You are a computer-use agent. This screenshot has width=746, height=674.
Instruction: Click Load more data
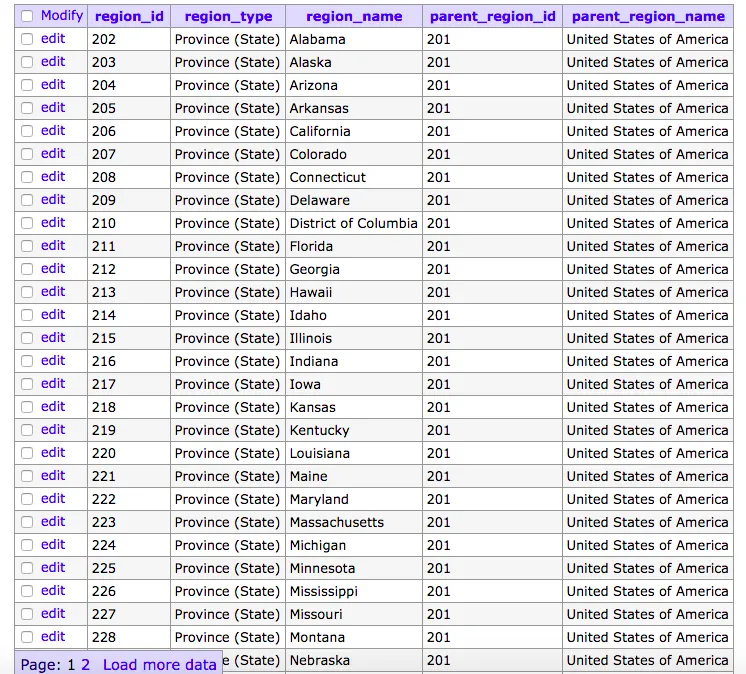point(159,664)
